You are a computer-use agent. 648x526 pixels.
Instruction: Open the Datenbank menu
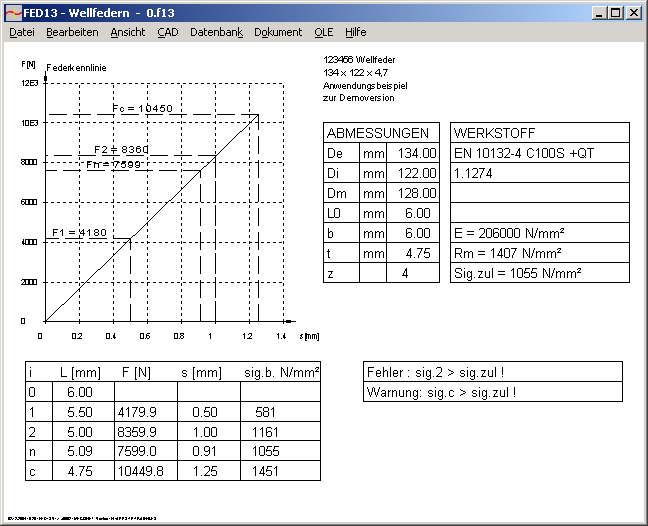216,32
